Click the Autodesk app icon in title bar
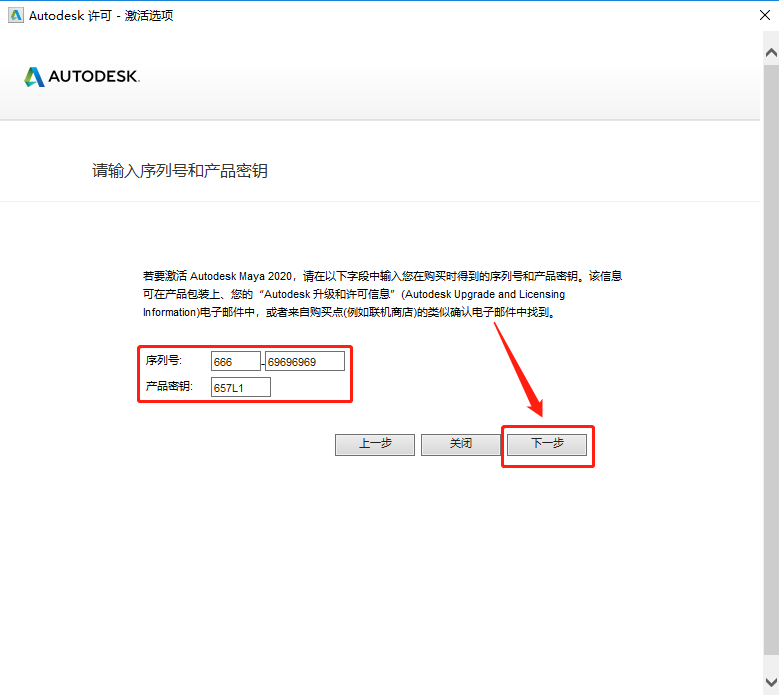779x695 pixels. [x=16, y=15]
